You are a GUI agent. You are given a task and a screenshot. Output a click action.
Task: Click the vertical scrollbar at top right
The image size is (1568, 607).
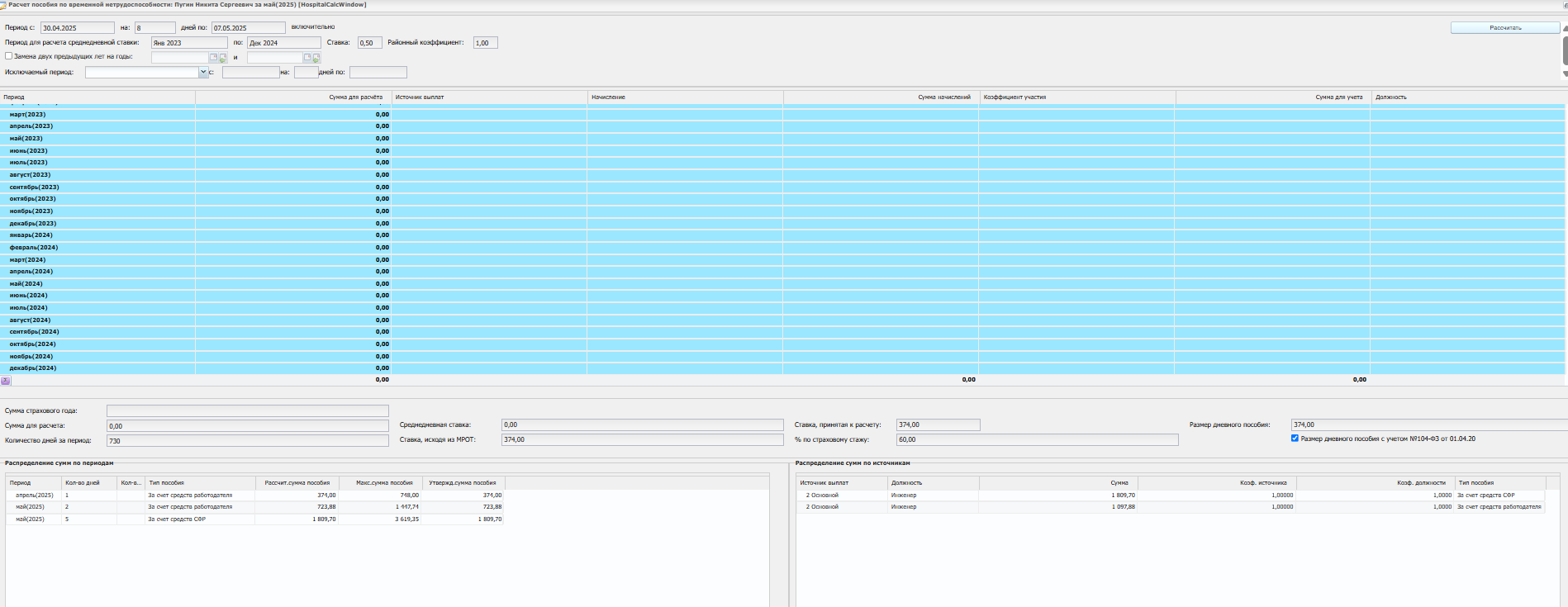1565,51
